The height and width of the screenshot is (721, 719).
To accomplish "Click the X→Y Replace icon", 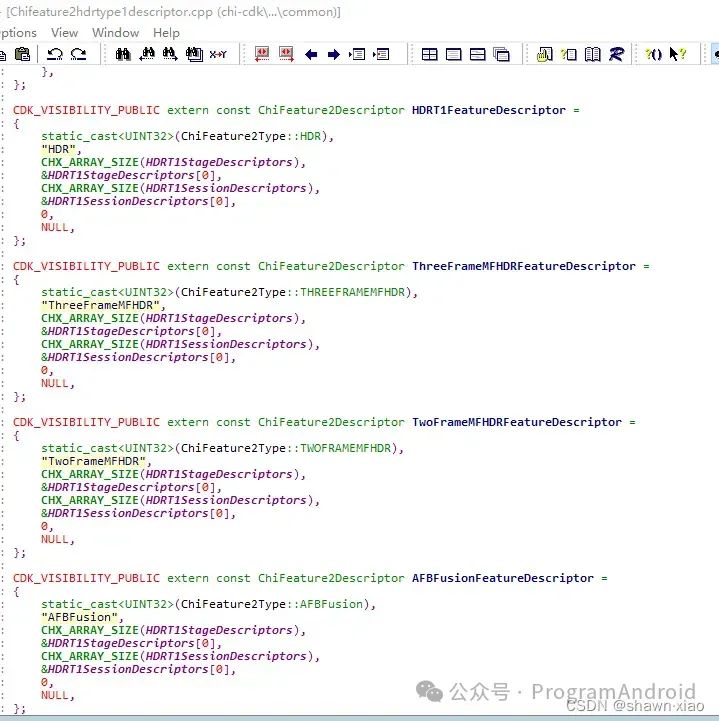I will 218,54.
